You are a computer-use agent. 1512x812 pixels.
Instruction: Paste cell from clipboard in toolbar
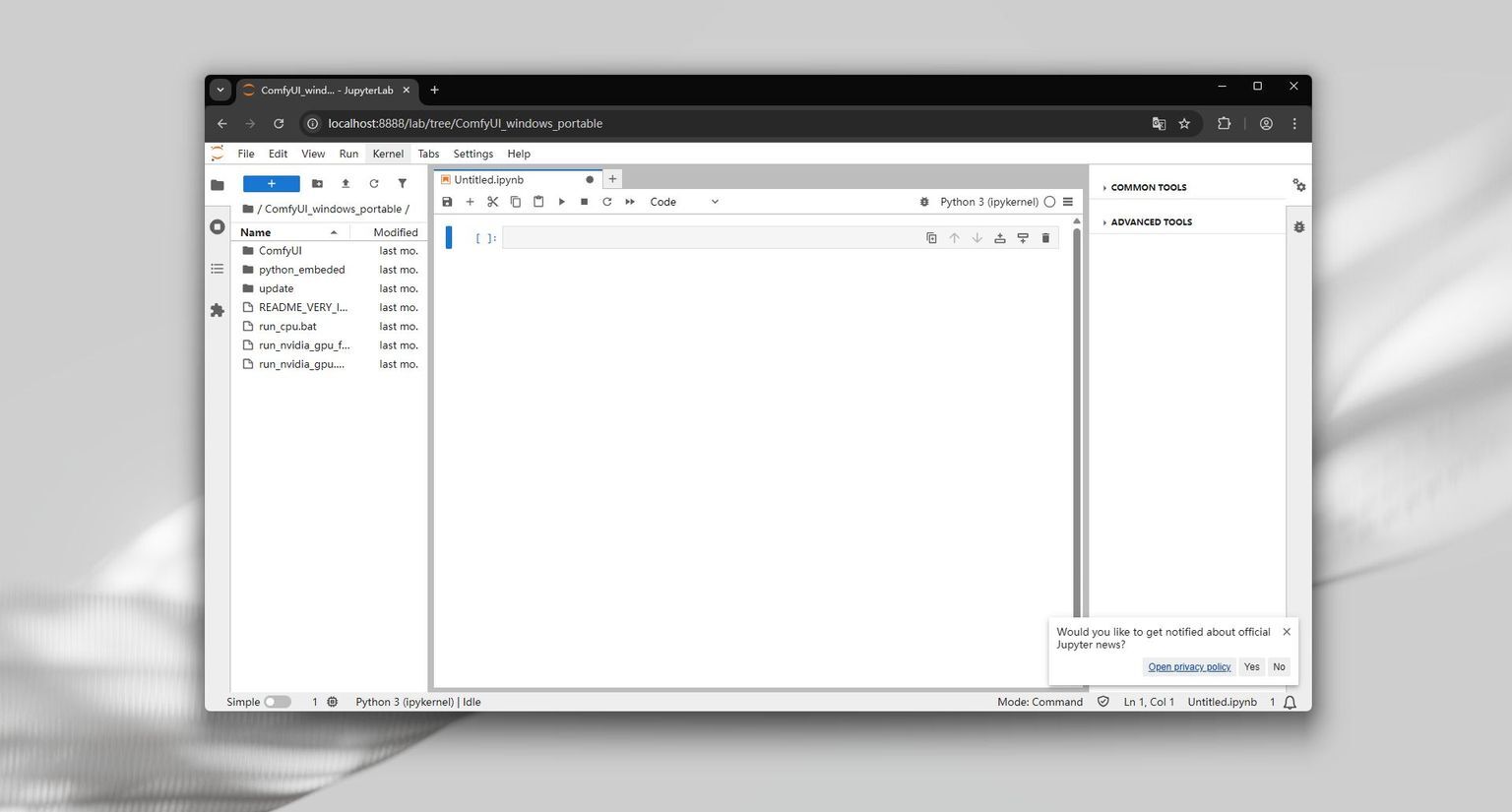(x=538, y=202)
